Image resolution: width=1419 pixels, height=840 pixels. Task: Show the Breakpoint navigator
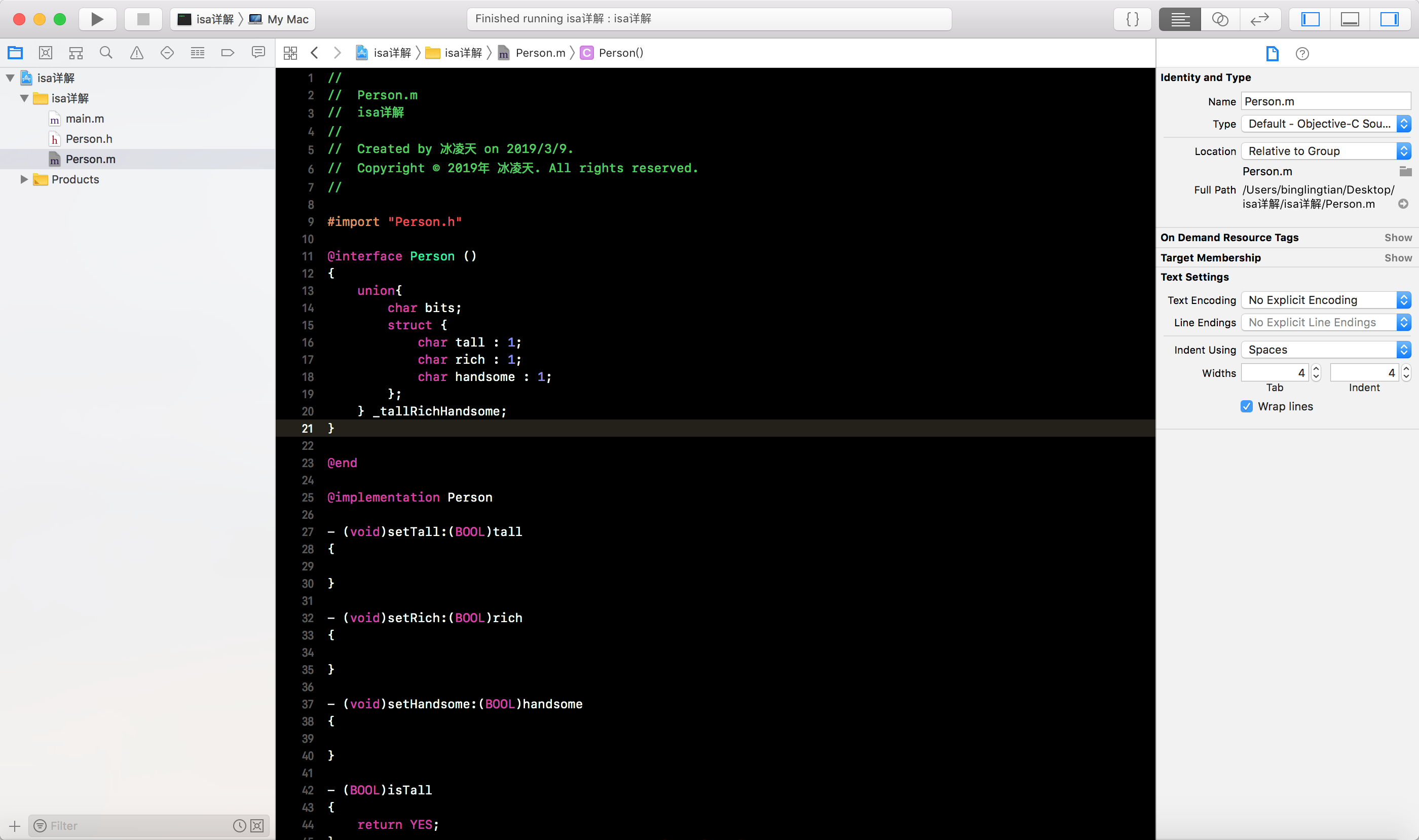click(228, 53)
